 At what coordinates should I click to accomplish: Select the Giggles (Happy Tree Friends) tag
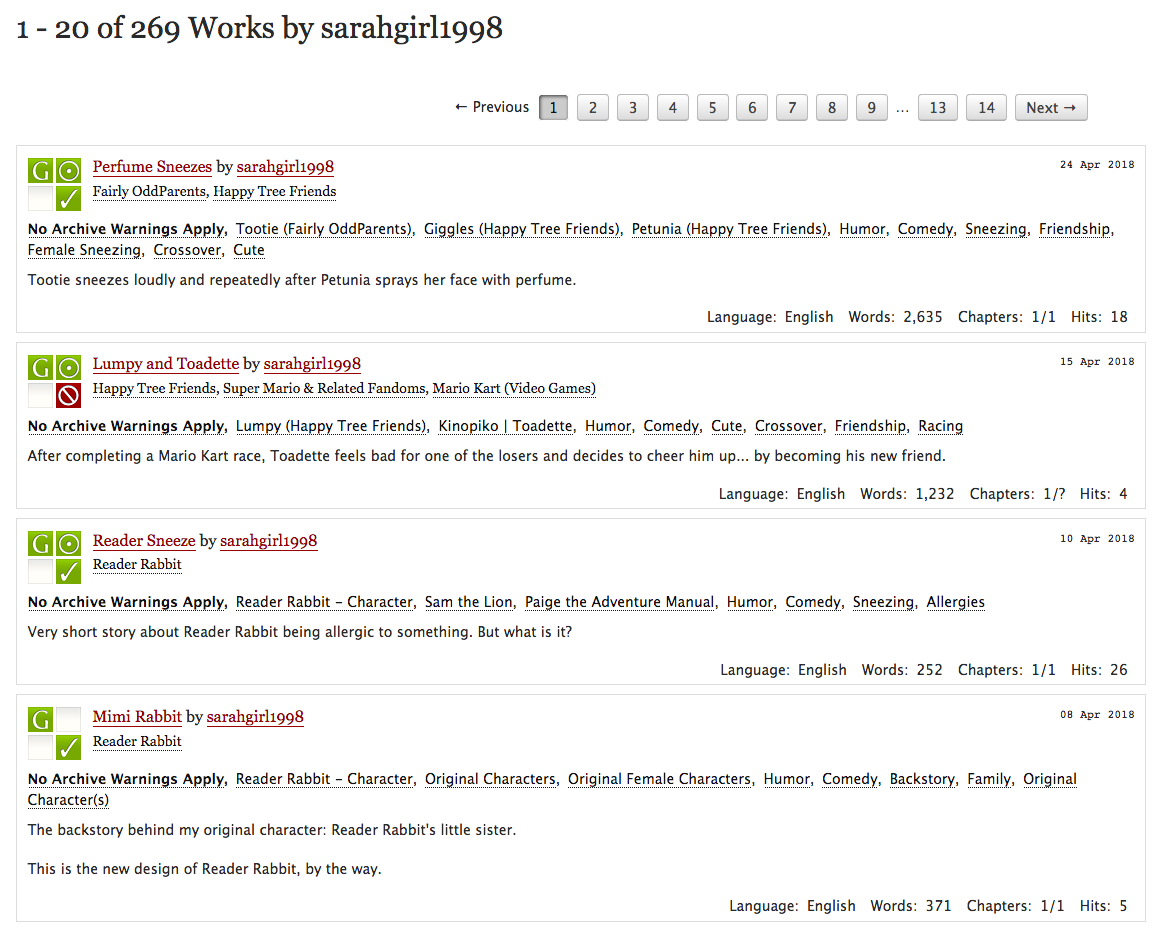(521, 229)
